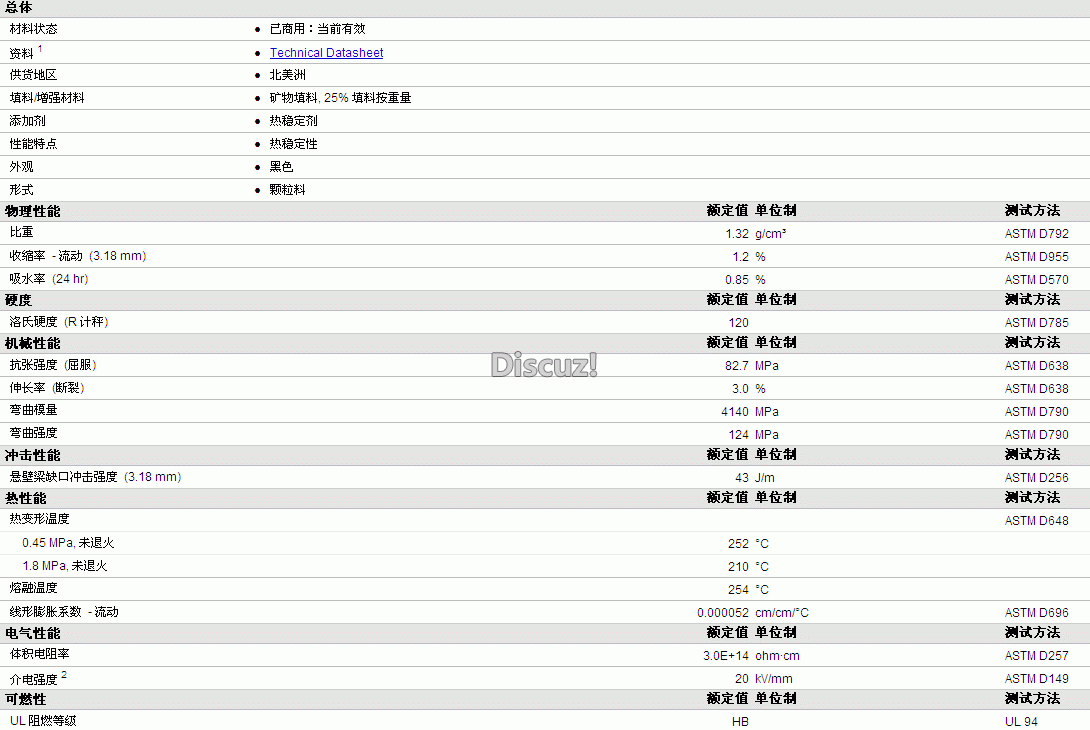This screenshot has height=730, width=1090.
Task: Click the 电气性能 section header
Action: click(x=33, y=634)
